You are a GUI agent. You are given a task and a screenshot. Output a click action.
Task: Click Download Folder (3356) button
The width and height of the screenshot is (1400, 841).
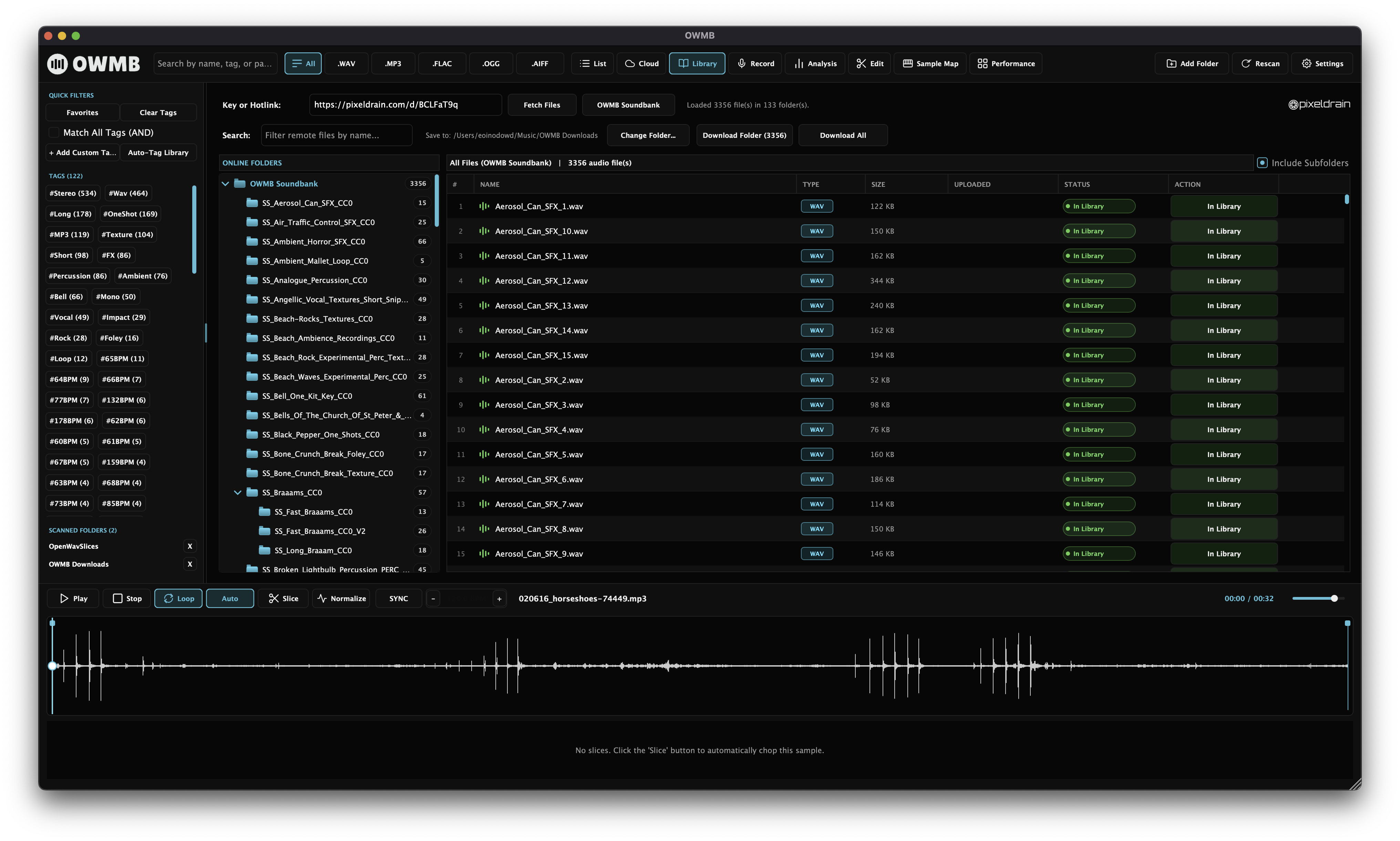(744, 135)
